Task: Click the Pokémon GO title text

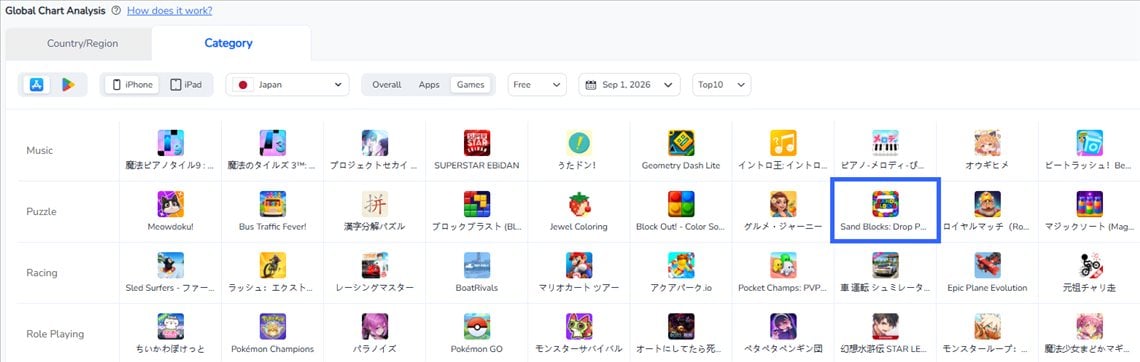Action: pos(477,348)
